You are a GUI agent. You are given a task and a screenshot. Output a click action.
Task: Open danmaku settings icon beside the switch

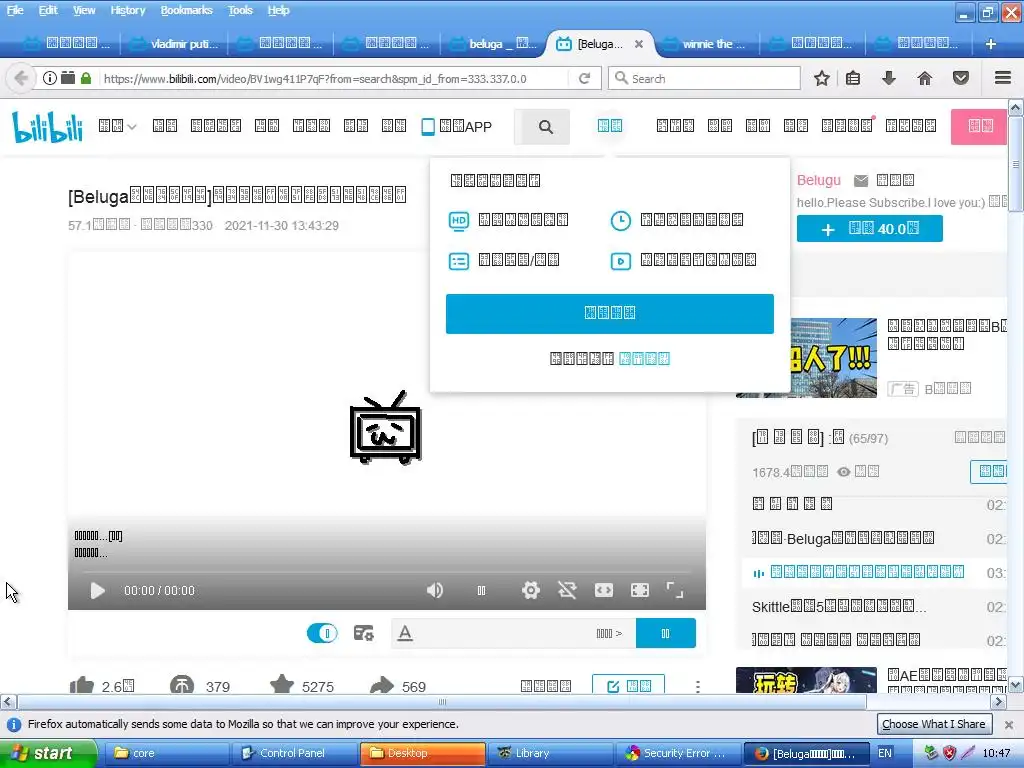click(x=363, y=633)
